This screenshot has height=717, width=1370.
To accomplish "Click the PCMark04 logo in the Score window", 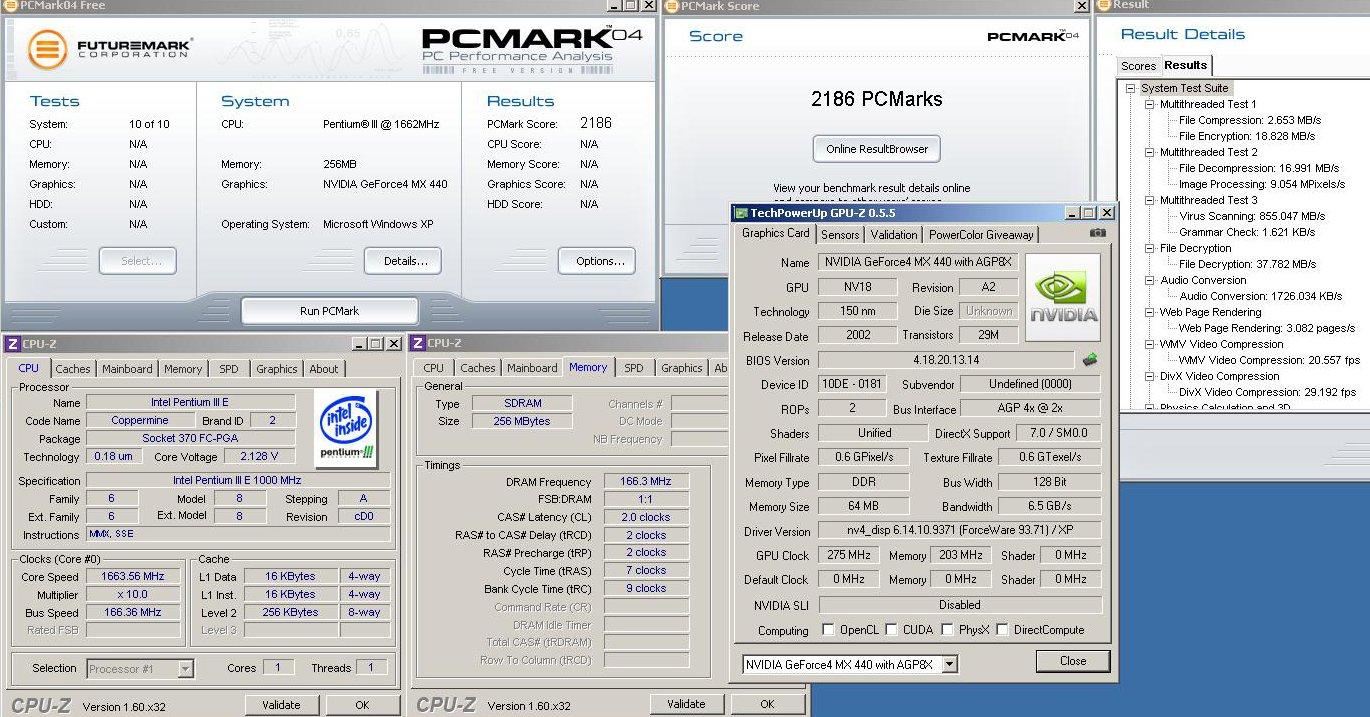I will pos(1032,36).
